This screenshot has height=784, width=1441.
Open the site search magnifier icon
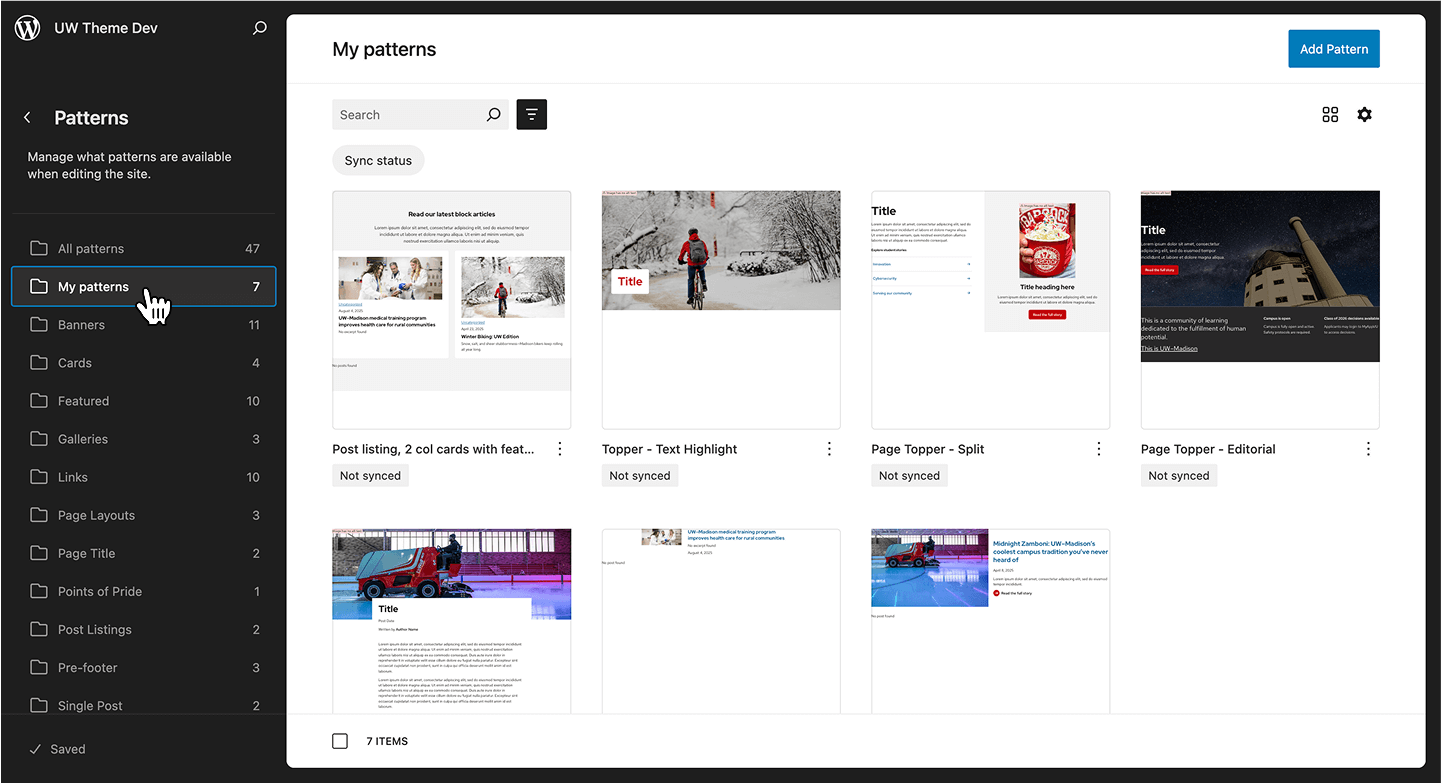[x=260, y=28]
